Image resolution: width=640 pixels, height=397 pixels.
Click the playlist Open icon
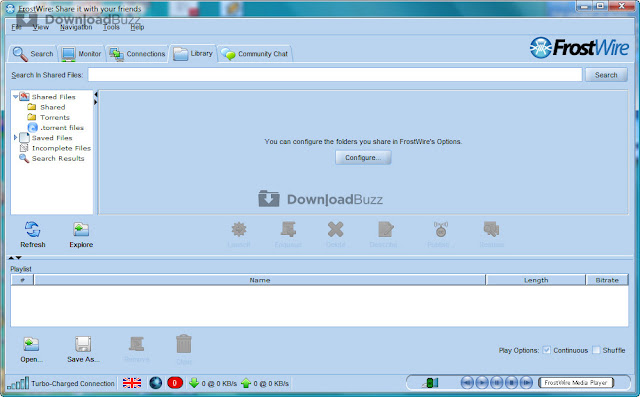click(31, 344)
